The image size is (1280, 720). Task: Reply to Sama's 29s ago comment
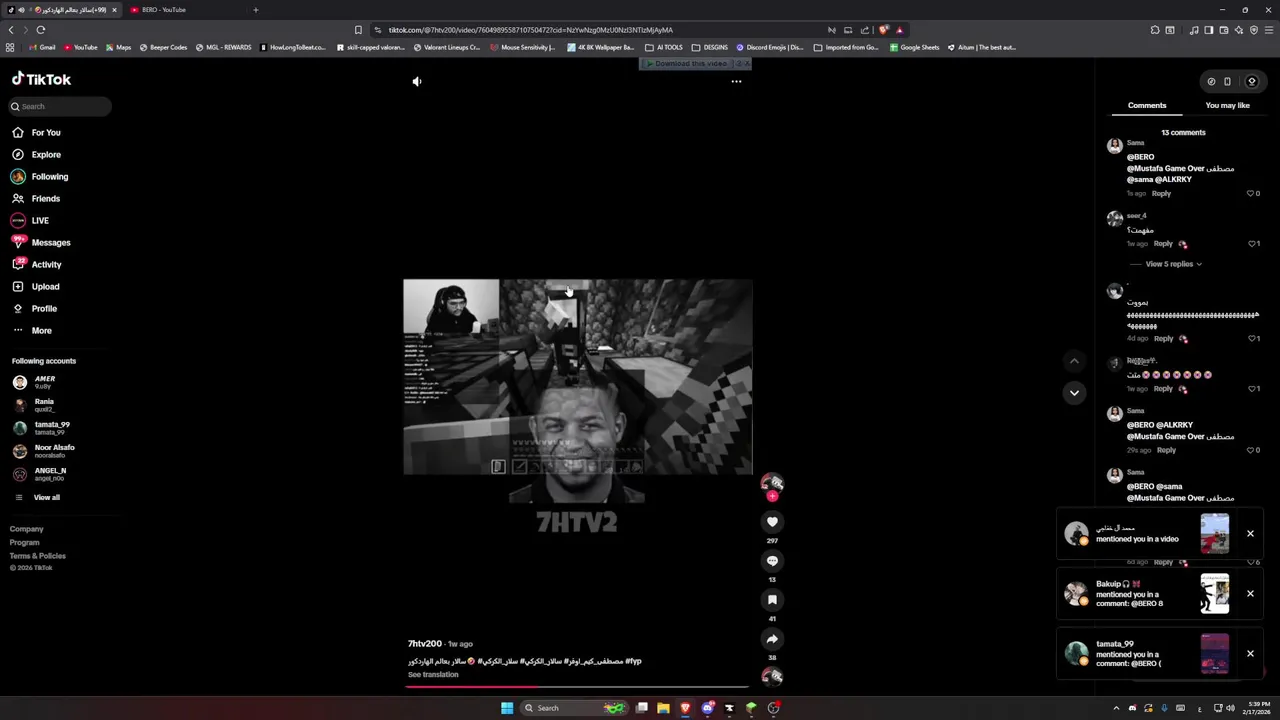tap(1166, 450)
